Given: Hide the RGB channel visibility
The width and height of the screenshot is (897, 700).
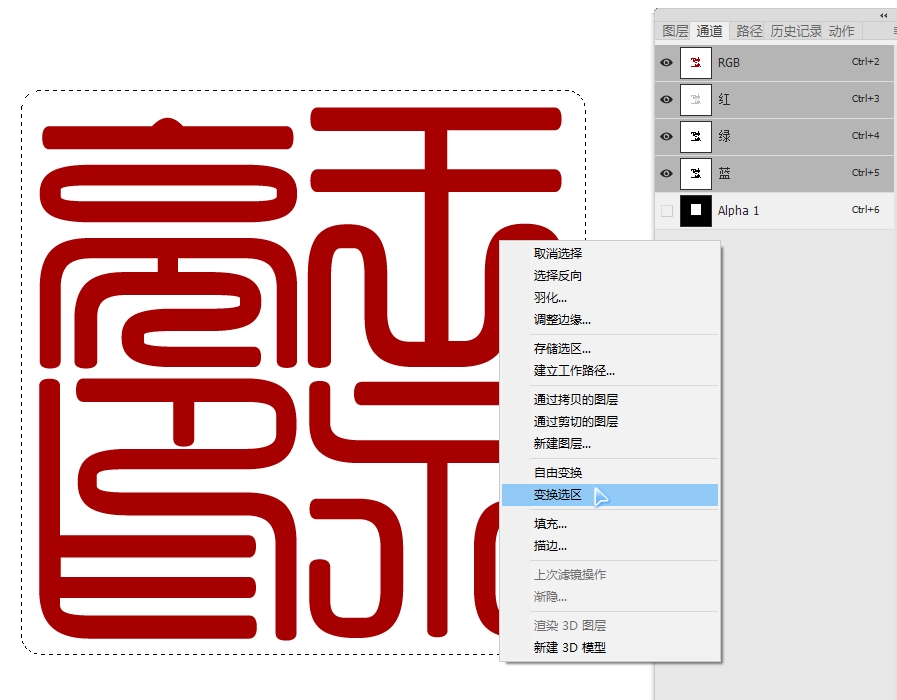Looking at the screenshot, I should 665,62.
